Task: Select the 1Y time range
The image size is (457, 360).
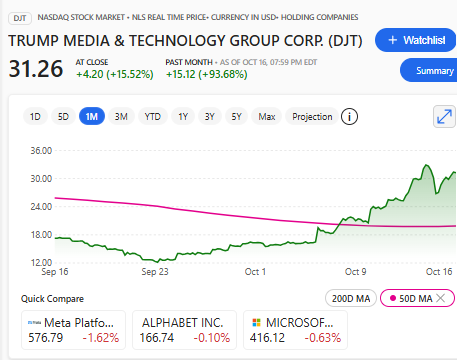Action: pos(183,117)
